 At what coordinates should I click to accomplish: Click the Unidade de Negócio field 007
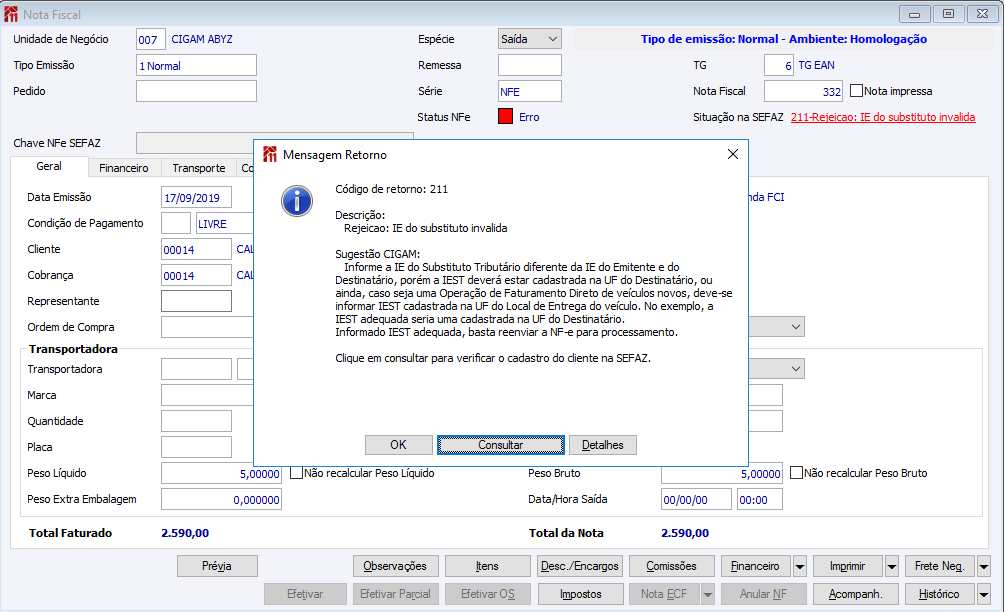point(150,40)
